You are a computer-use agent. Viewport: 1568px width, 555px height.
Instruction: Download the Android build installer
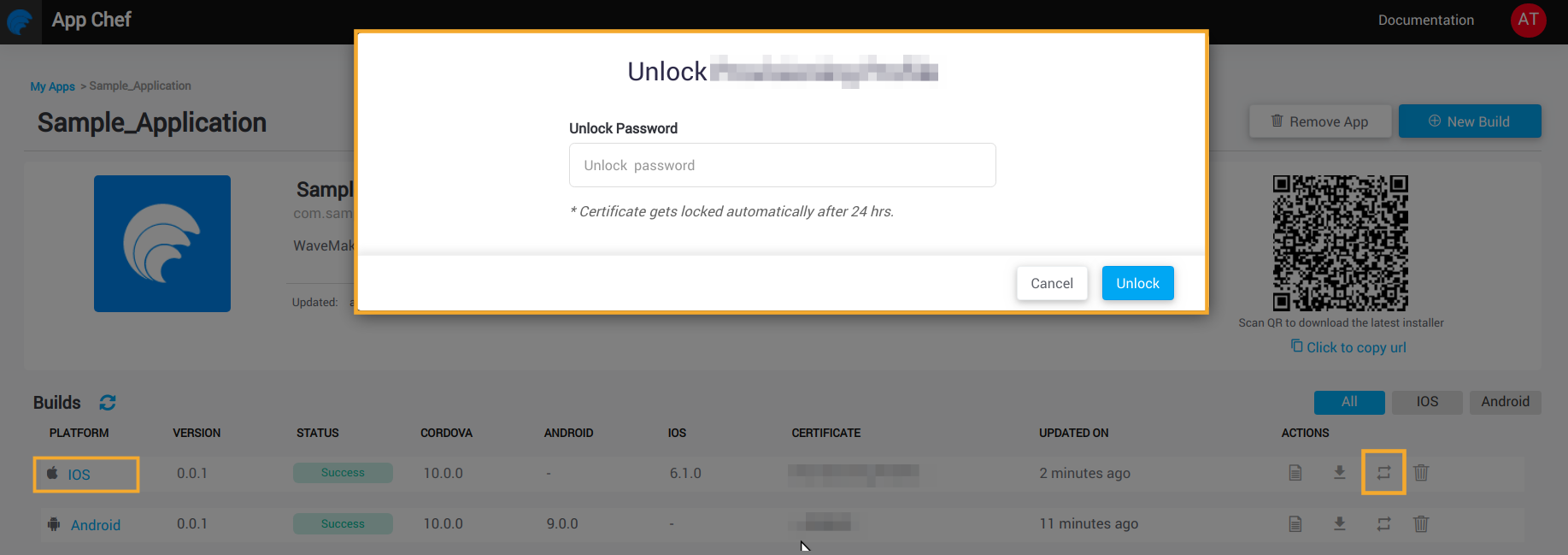coord(1339,523)
